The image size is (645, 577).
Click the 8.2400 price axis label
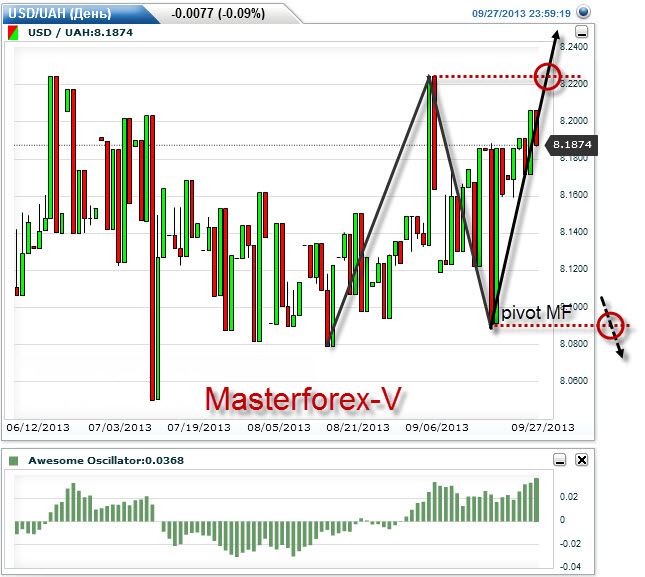(x=574, y=47)
